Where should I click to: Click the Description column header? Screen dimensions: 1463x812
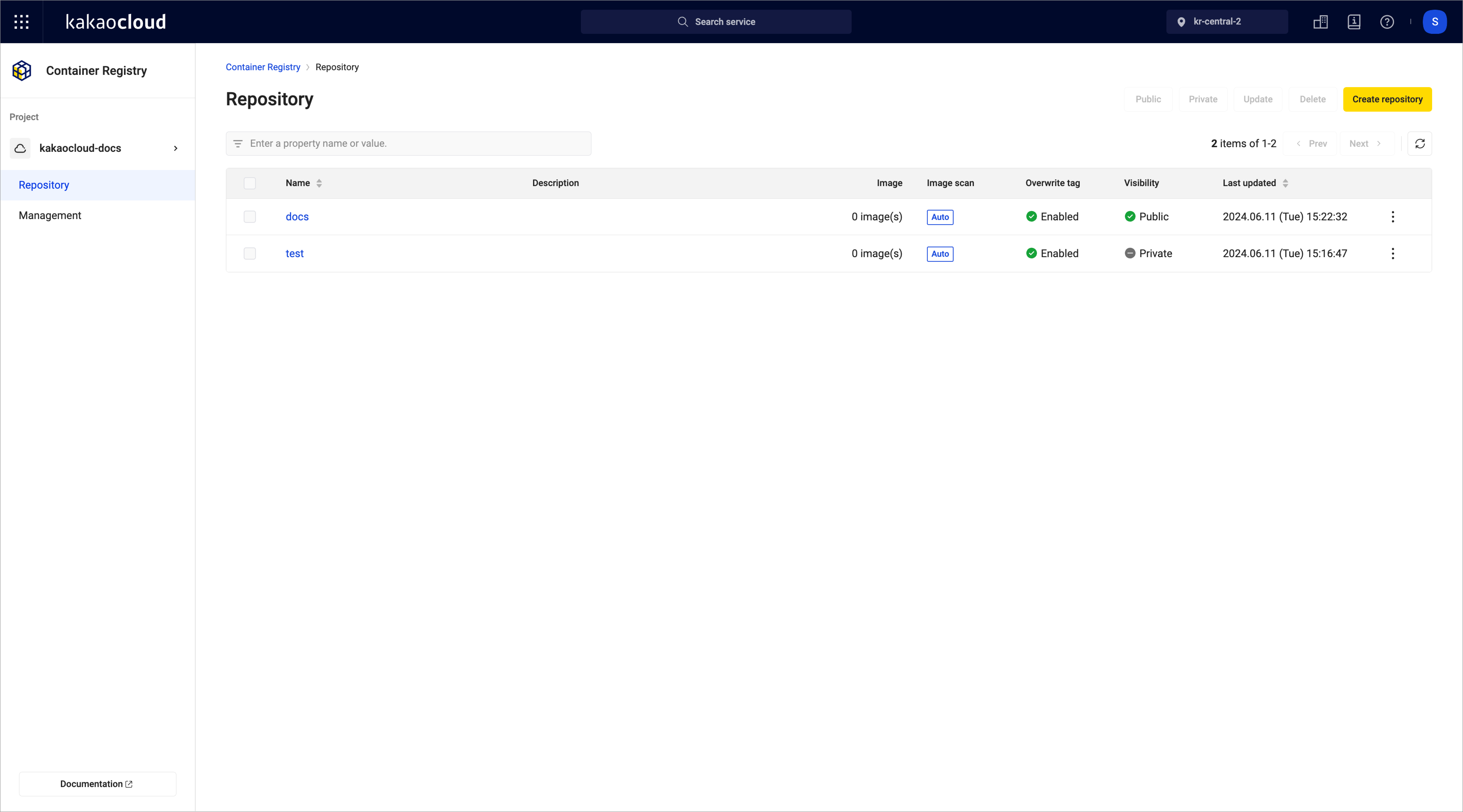(555, 183)
